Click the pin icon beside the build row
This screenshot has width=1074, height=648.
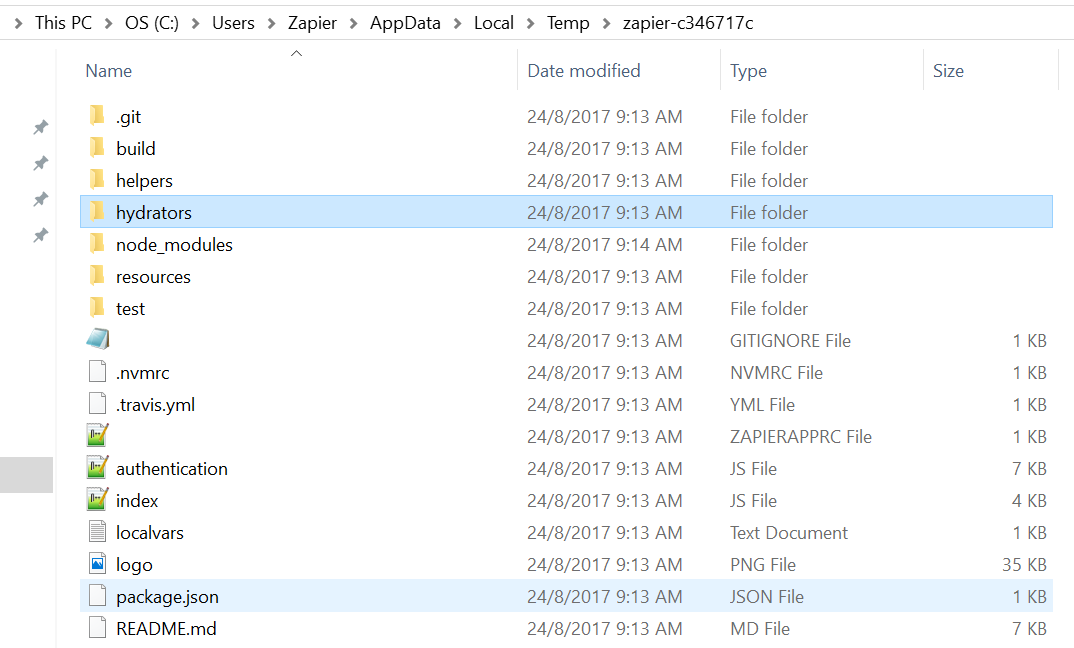[41, 163]
